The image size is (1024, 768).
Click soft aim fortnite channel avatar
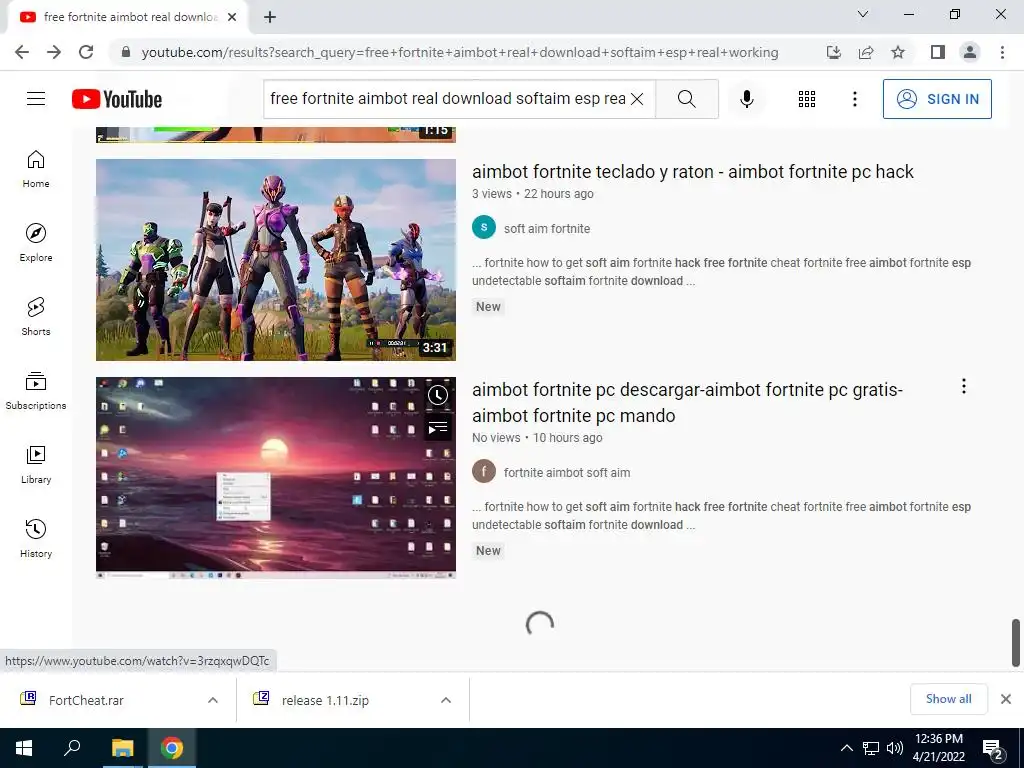[x=484, y=227]
